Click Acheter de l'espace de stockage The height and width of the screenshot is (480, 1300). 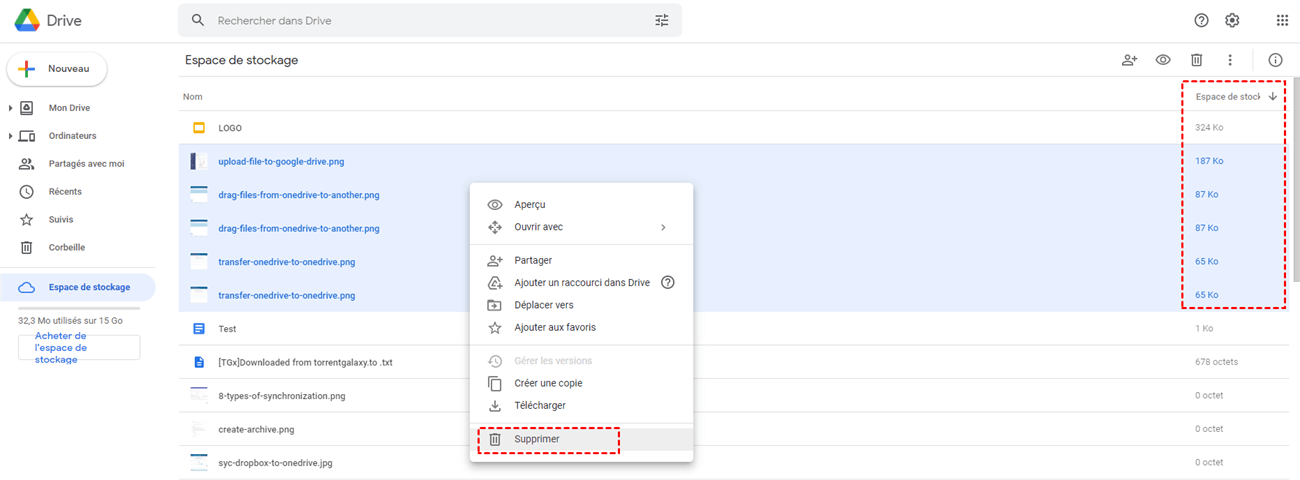click(79, 347)
